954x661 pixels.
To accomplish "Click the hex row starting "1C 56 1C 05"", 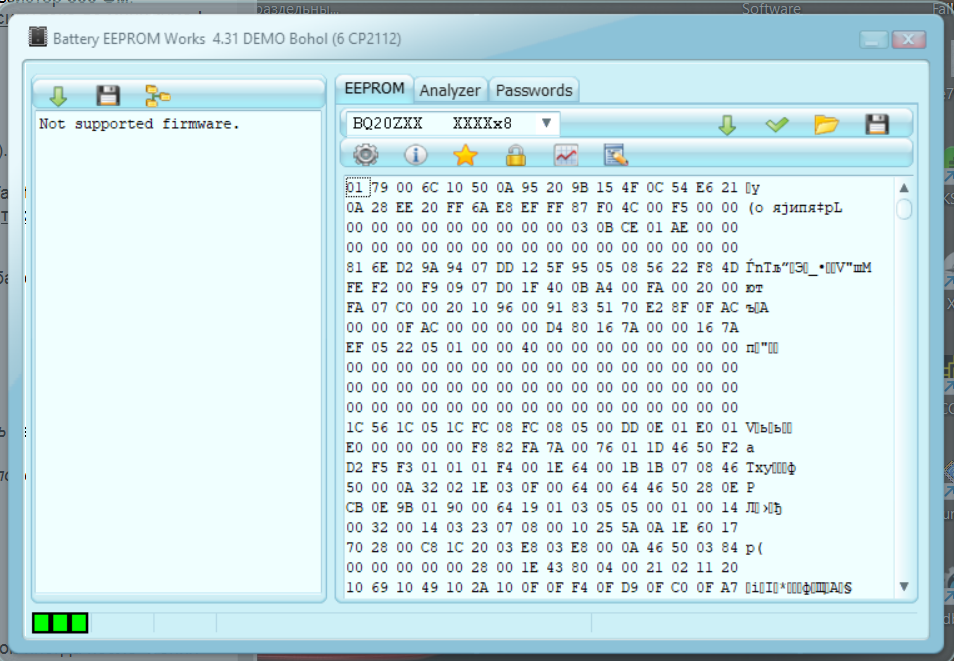I will click(x=569, y=427).
